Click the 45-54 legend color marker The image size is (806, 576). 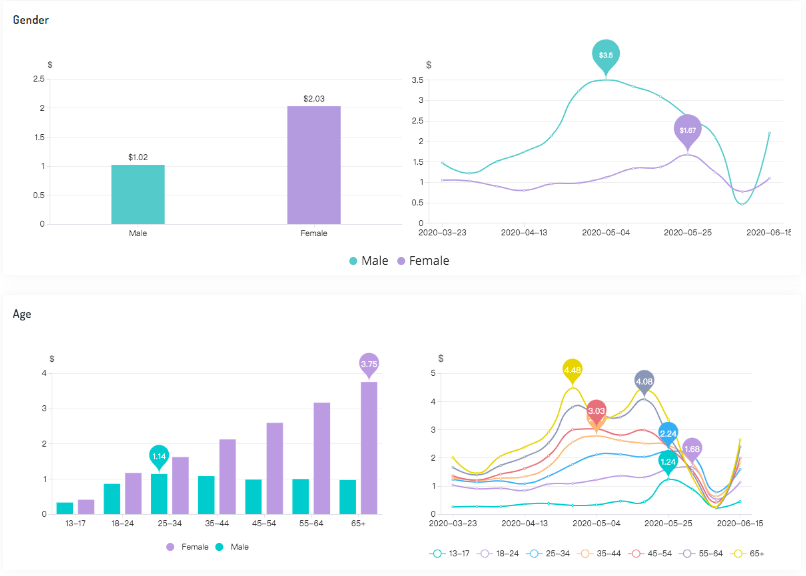[x=636, y=553]
